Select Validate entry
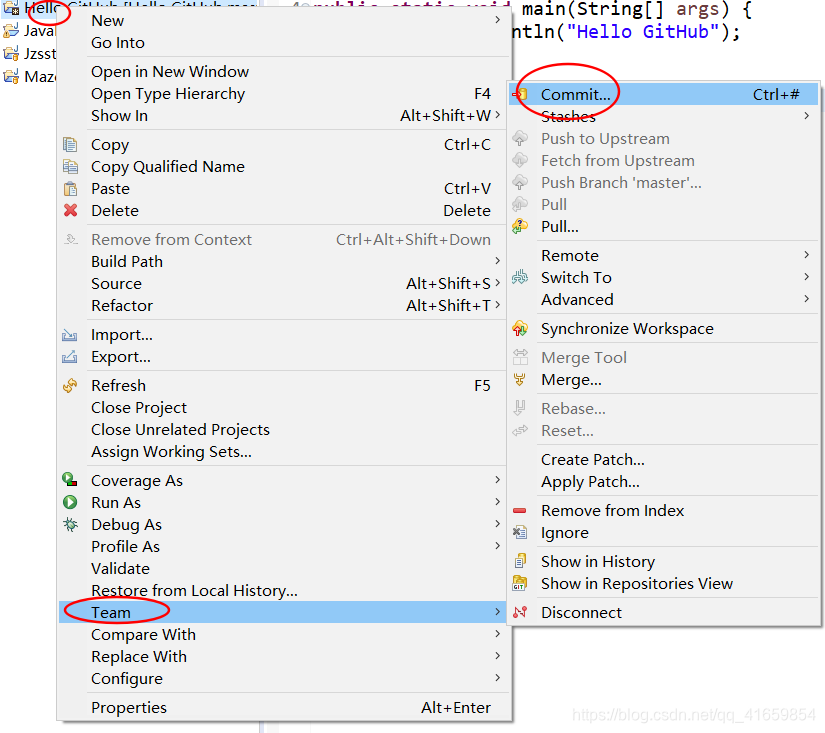This screenshot has width=825, height=733. click(x=282, y=568)
